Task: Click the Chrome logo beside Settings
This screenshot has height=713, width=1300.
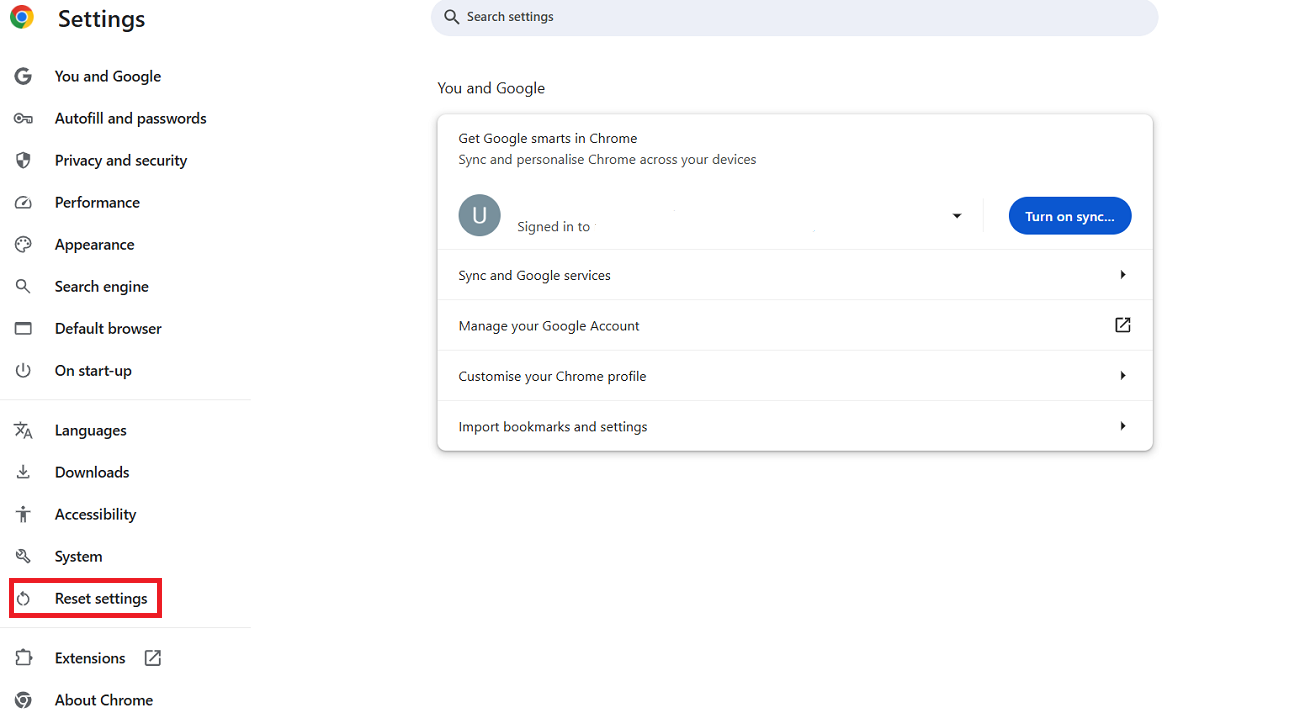Action: tap(22, 17)
